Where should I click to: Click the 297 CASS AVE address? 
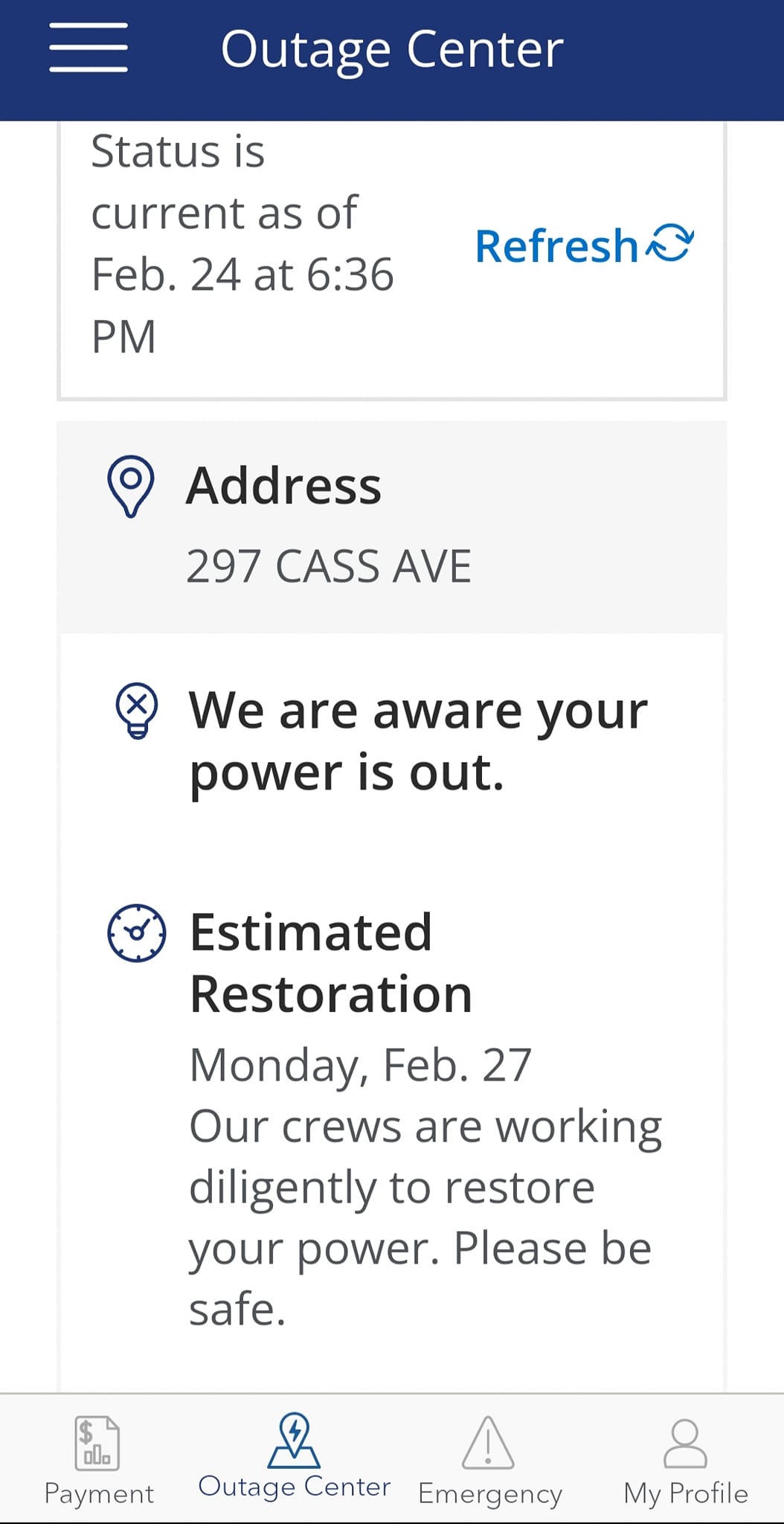click(x=328, y=566)
